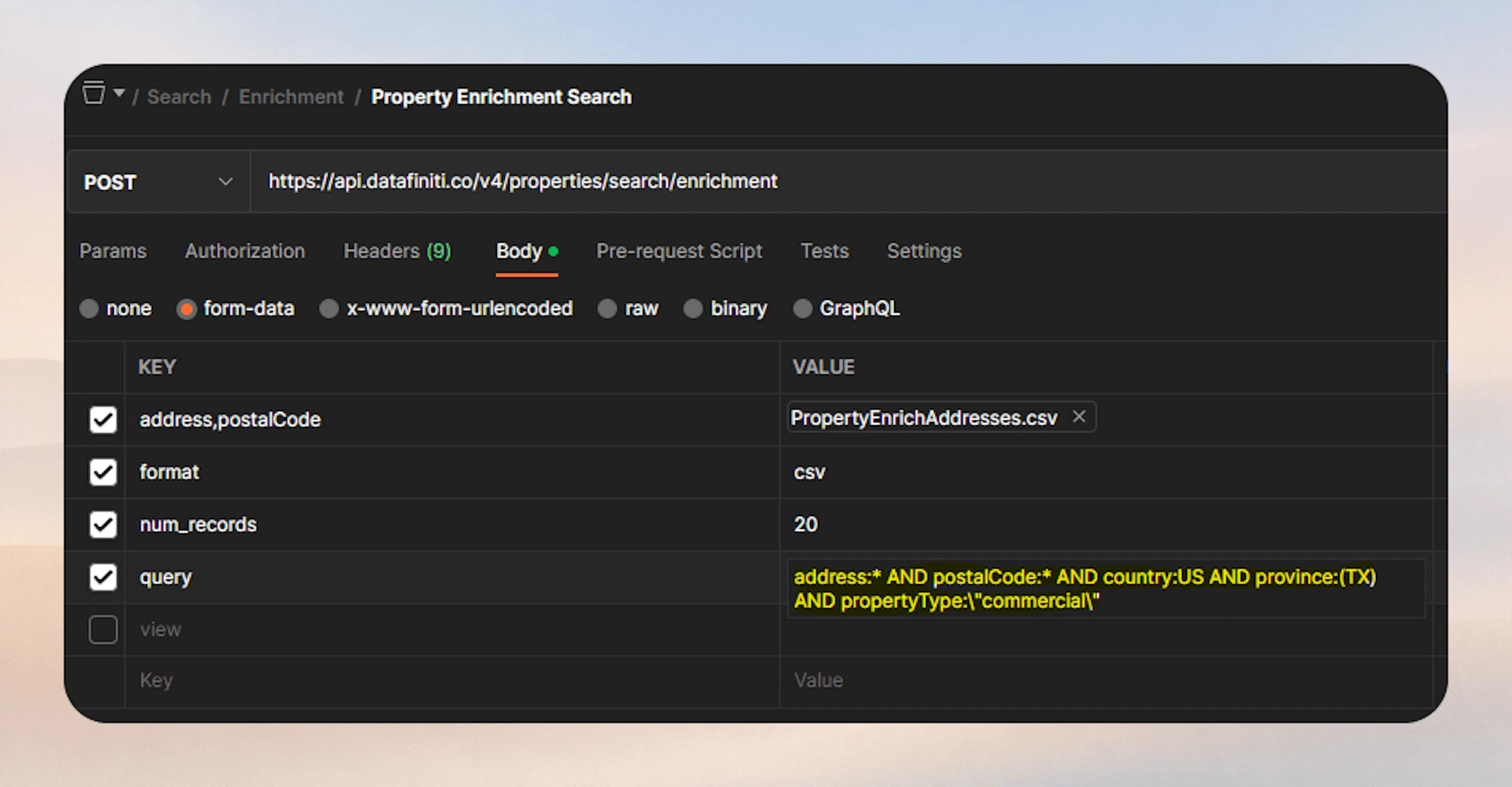Open the POST method dropdown
Screen dimensions: 1512x787
(x=225, y=182)
